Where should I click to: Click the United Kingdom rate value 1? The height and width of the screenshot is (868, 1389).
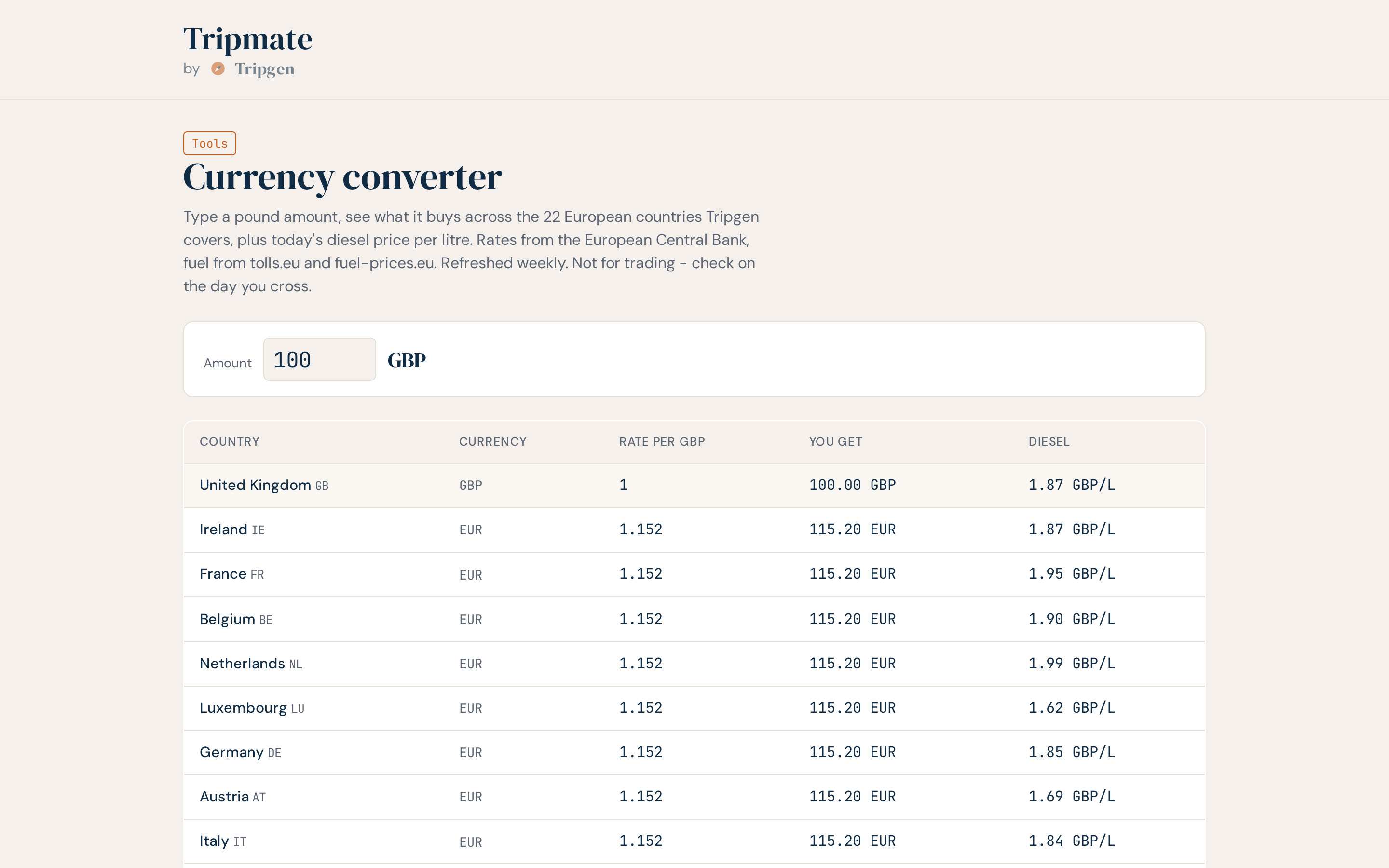(x=623, y=485)
